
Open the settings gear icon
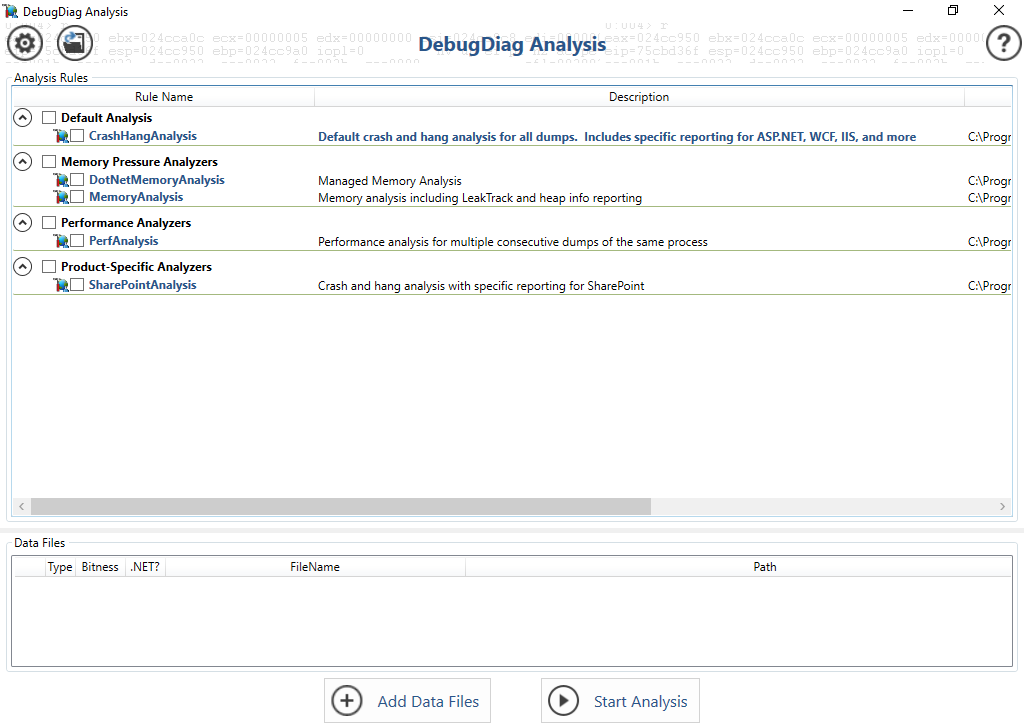coord(22,43)
